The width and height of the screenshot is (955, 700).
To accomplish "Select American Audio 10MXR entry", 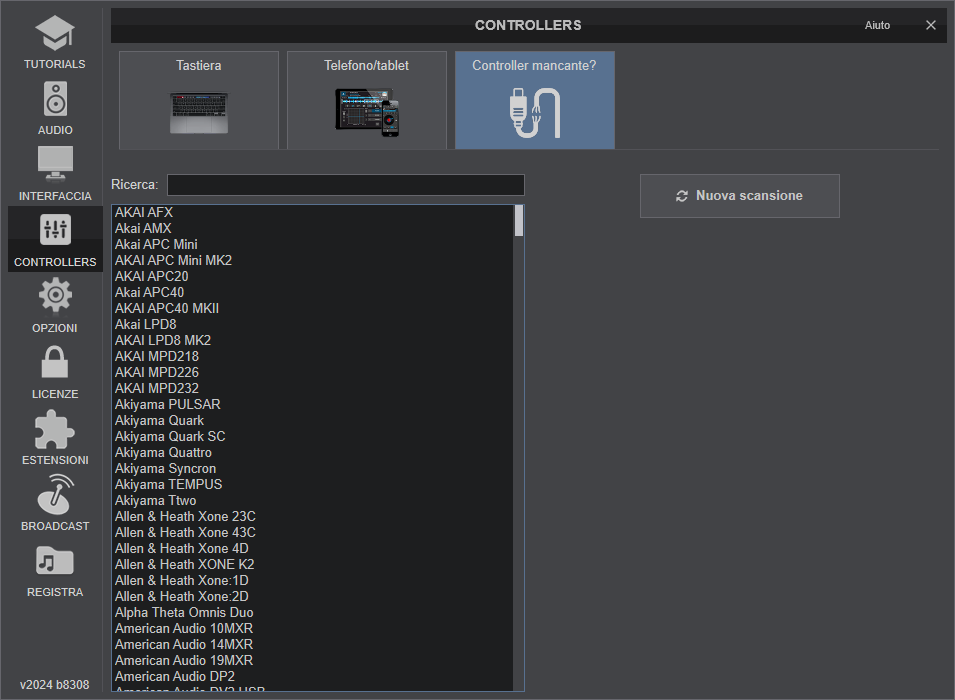I will pyautogui.click(x=313, y=628).
